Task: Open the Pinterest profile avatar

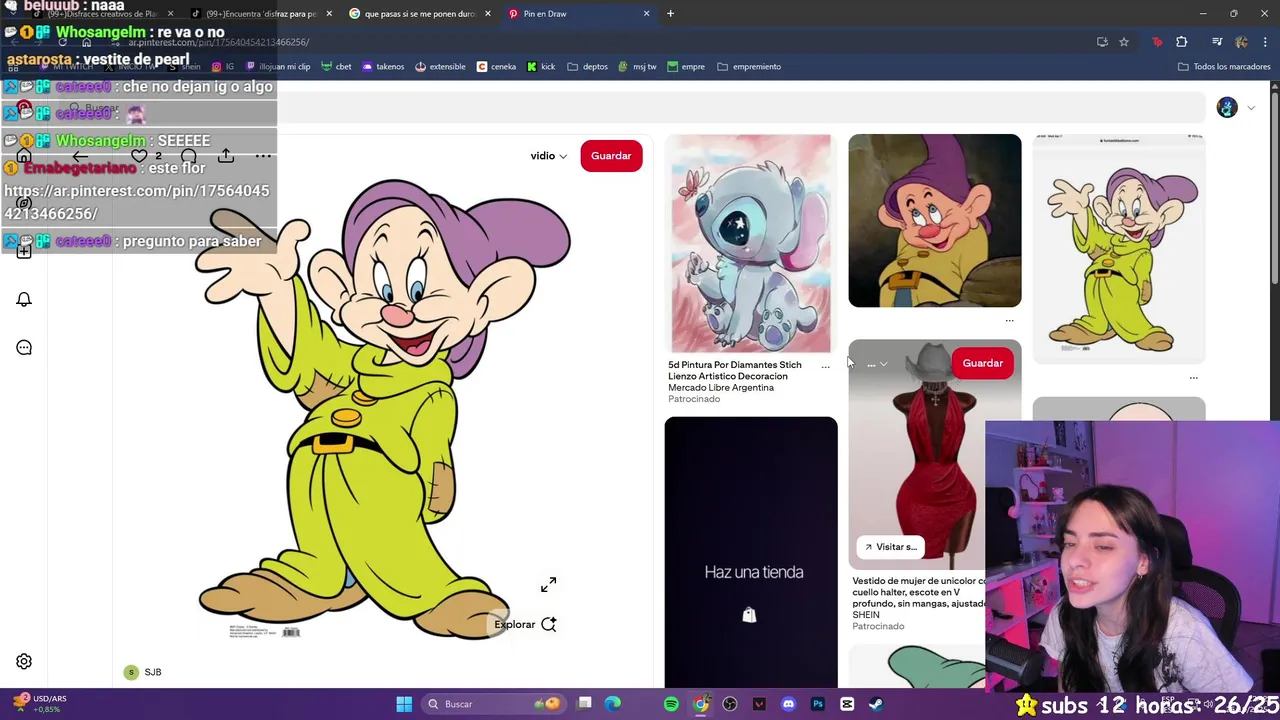Action: (x=1227, y=107)
